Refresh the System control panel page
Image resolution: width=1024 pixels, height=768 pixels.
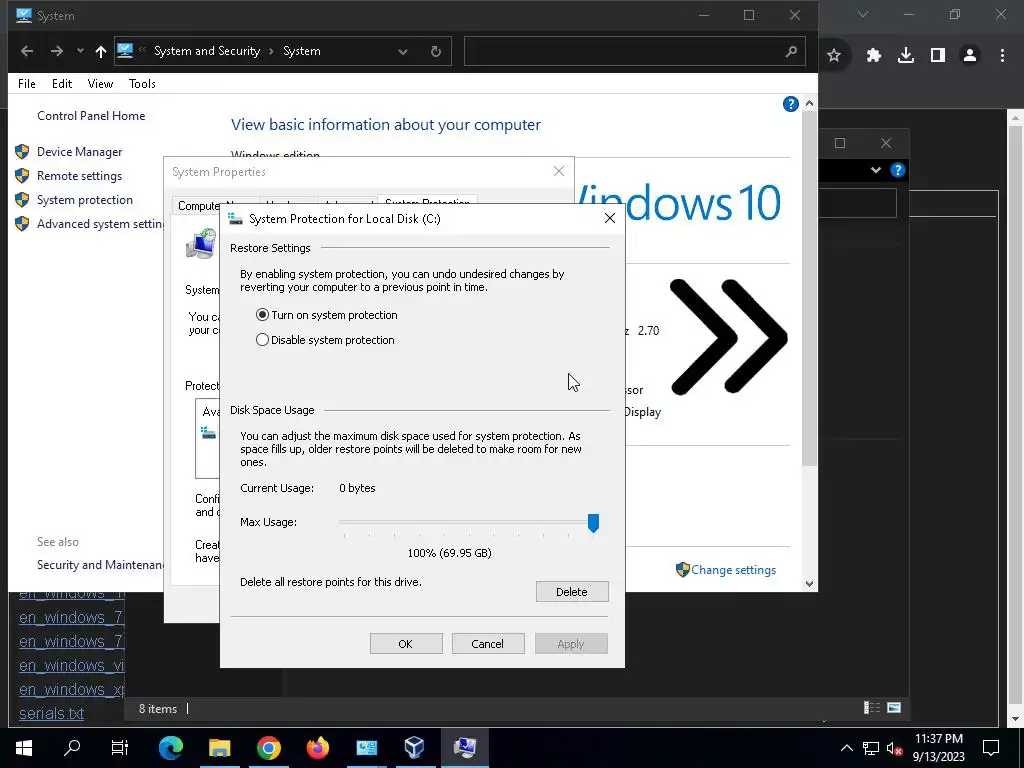tap(436, 52)
